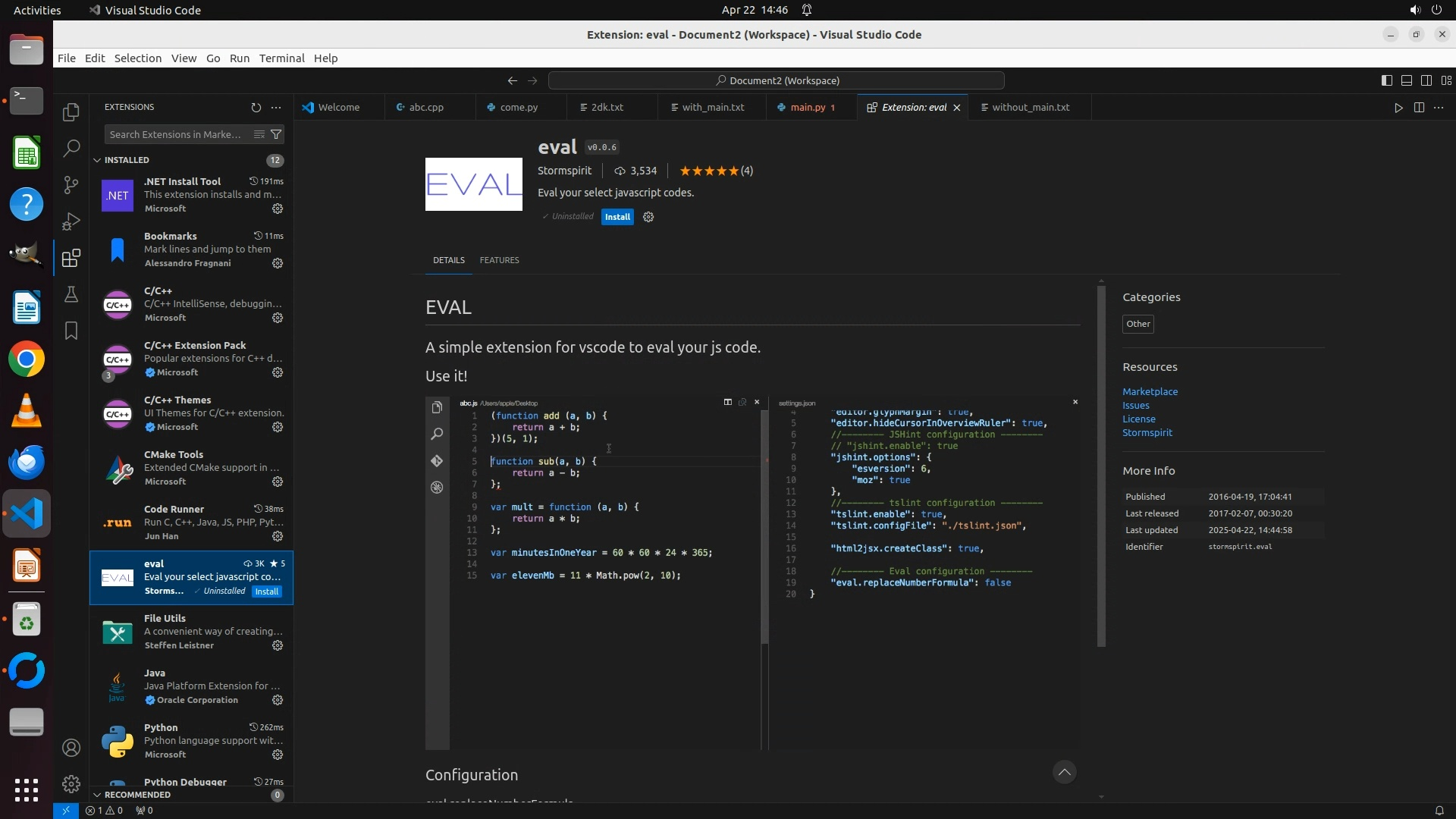The image size is (1456, 819).
Task: Open the Terminal menu
Action: pos(281,58)
